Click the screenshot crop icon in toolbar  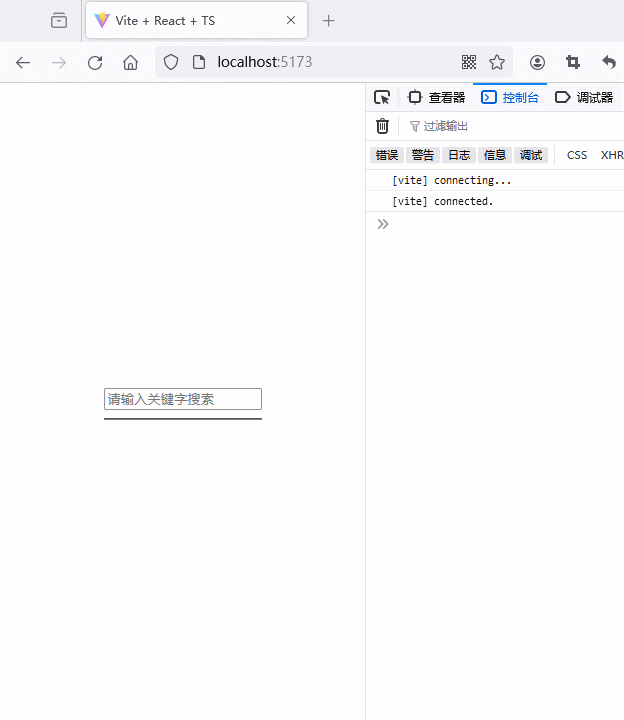(573, 62)
